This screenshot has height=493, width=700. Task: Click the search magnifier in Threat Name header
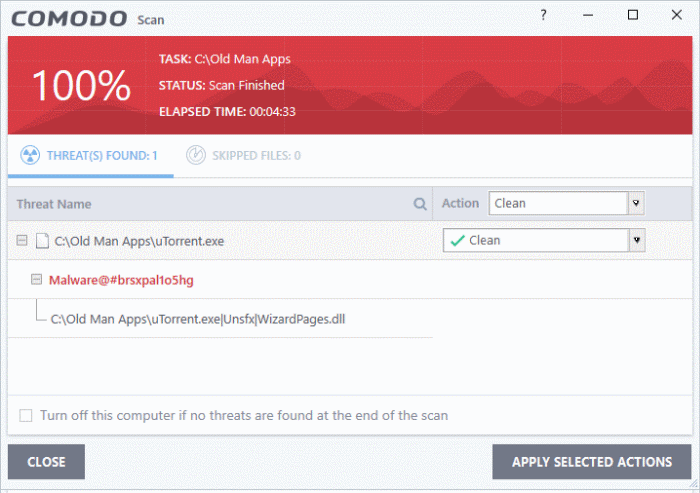point(420,204)
